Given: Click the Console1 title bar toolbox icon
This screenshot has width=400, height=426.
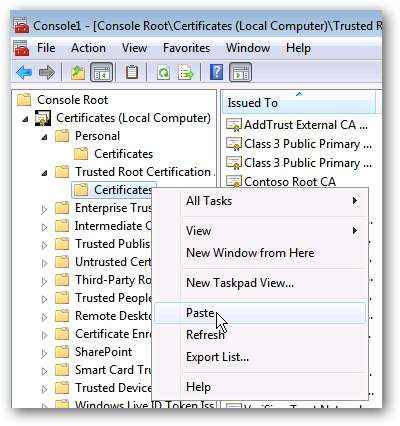Looking at the screenshot, I should (x=22, y=26).
